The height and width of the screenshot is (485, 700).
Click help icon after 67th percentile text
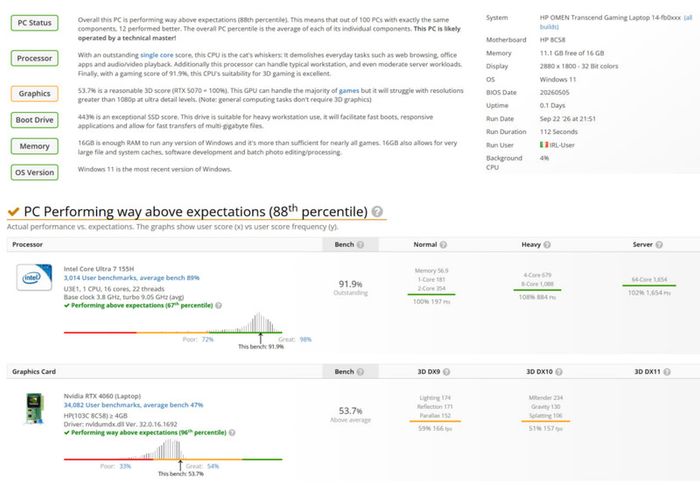(x=218, y=305)
